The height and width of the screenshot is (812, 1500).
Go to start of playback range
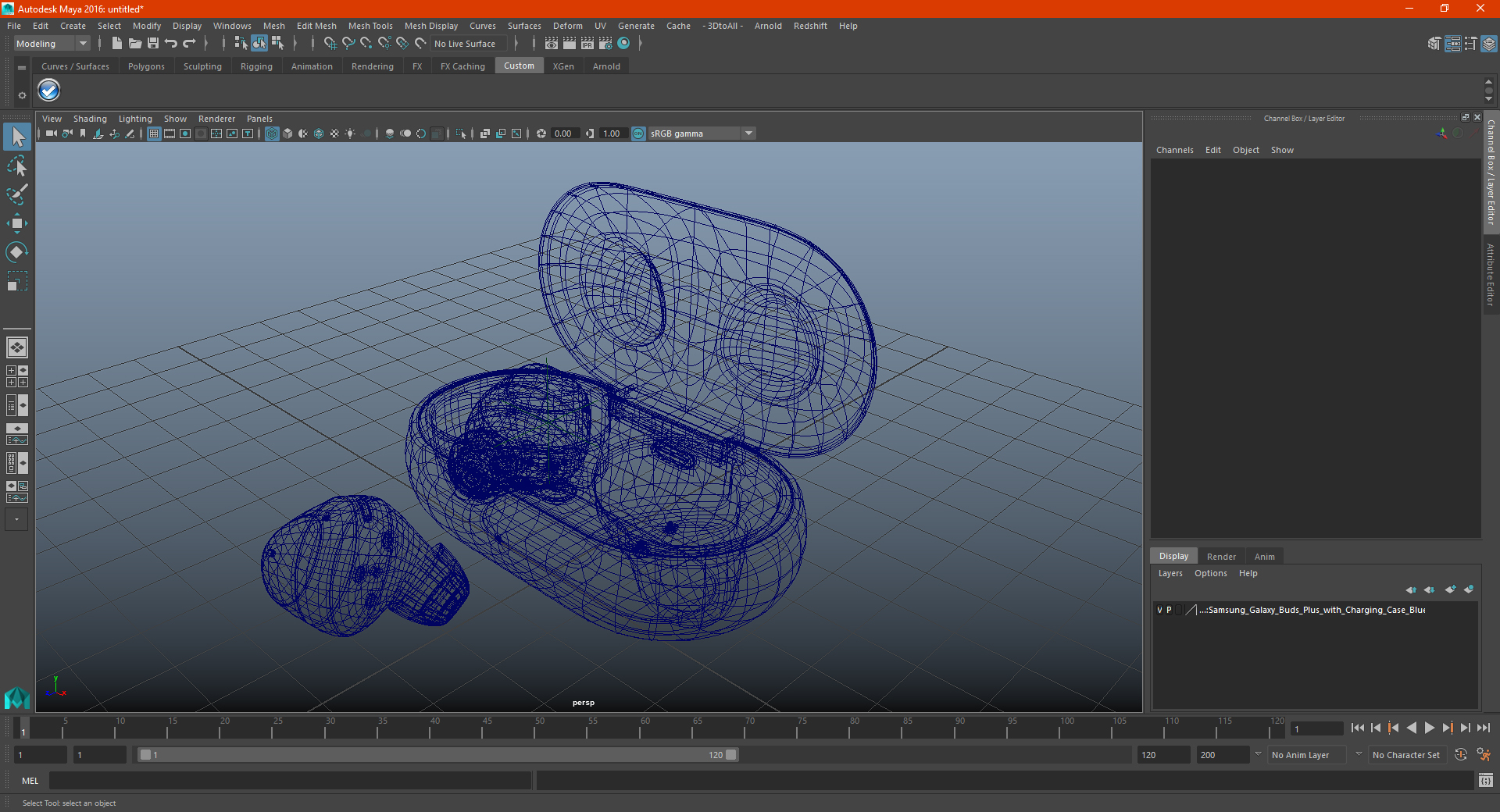[x=1357, y=728]
